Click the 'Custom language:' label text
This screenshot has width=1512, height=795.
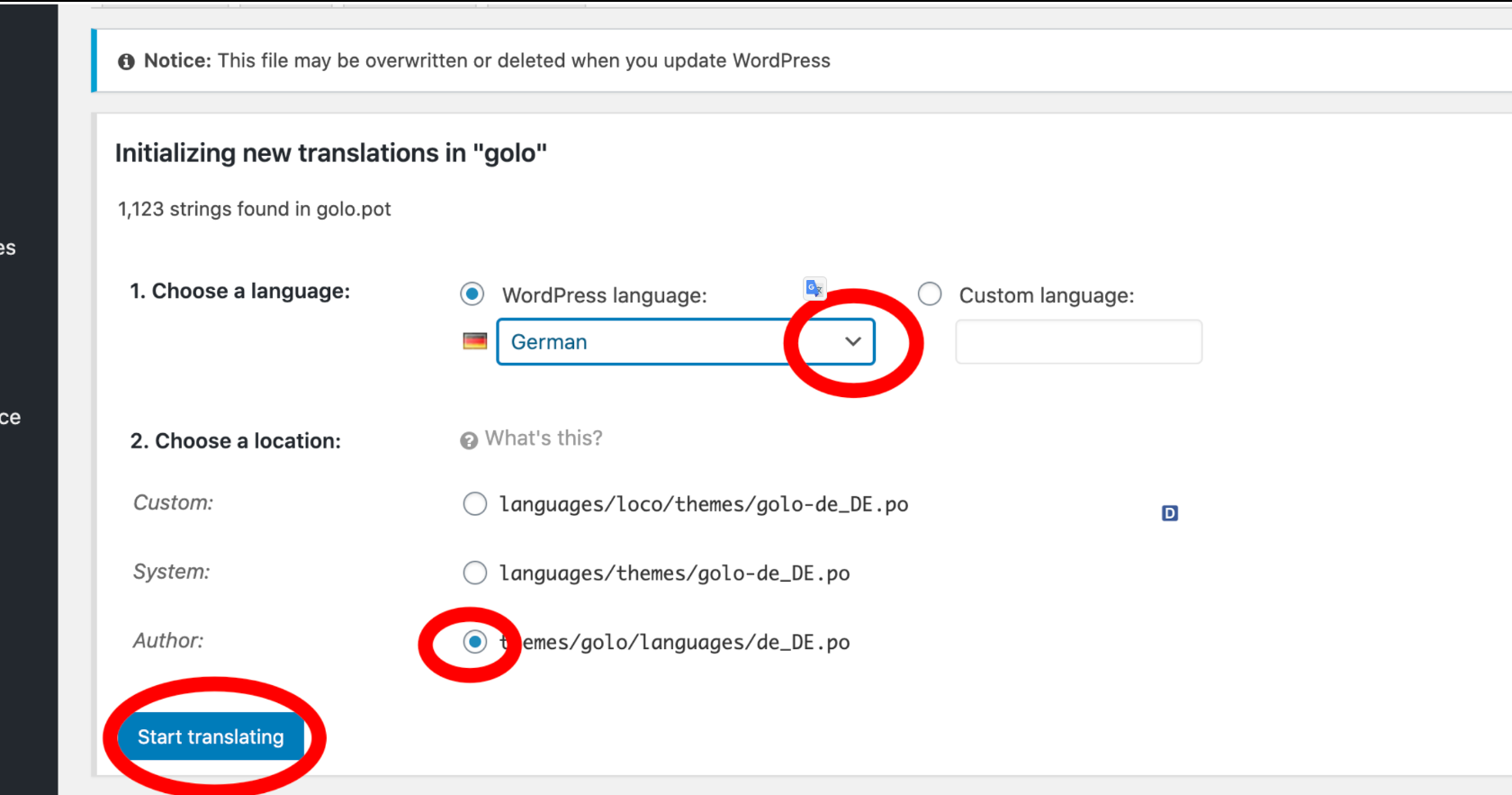pyautogui.click(x=1047, y=295)
